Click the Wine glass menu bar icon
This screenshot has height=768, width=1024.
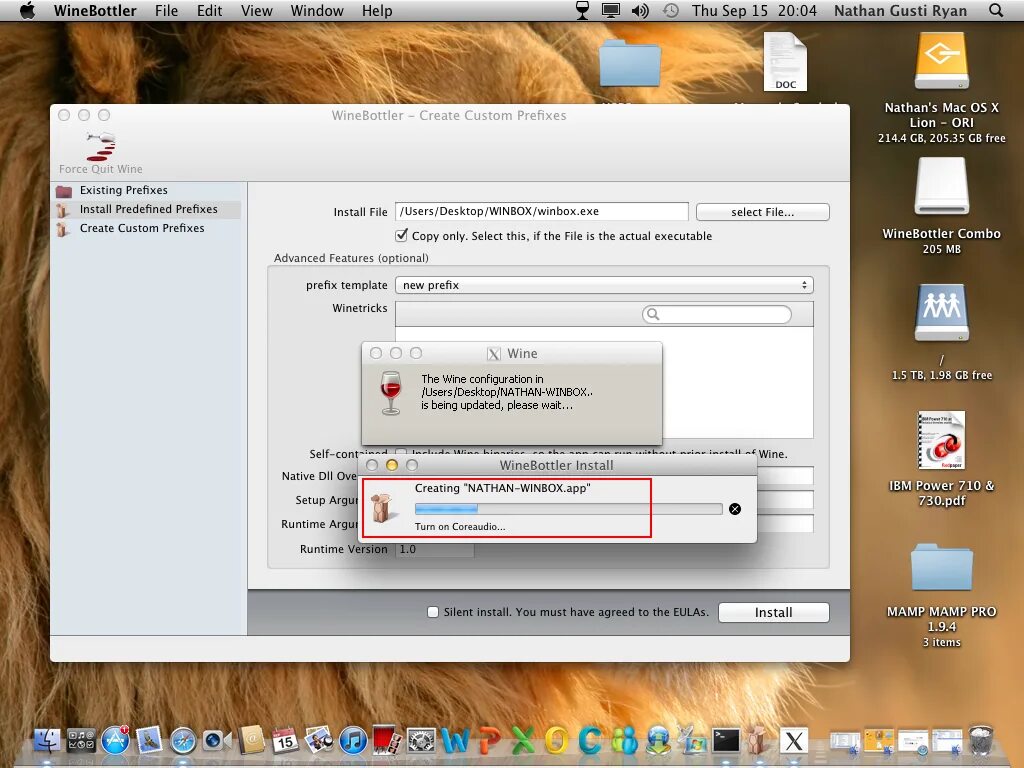click(582, 10)
